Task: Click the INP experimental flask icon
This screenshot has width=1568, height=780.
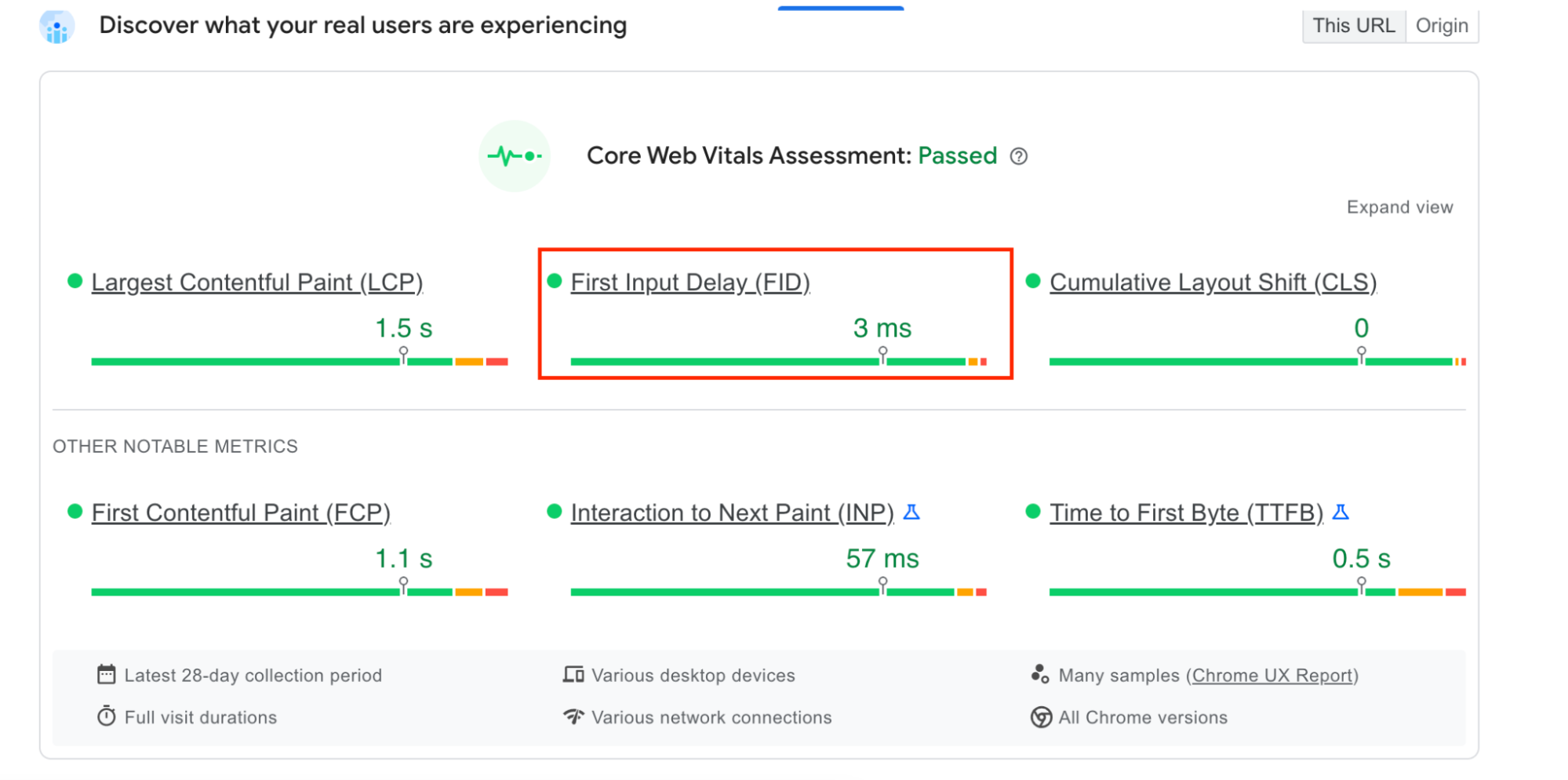Action: [911, 512]
